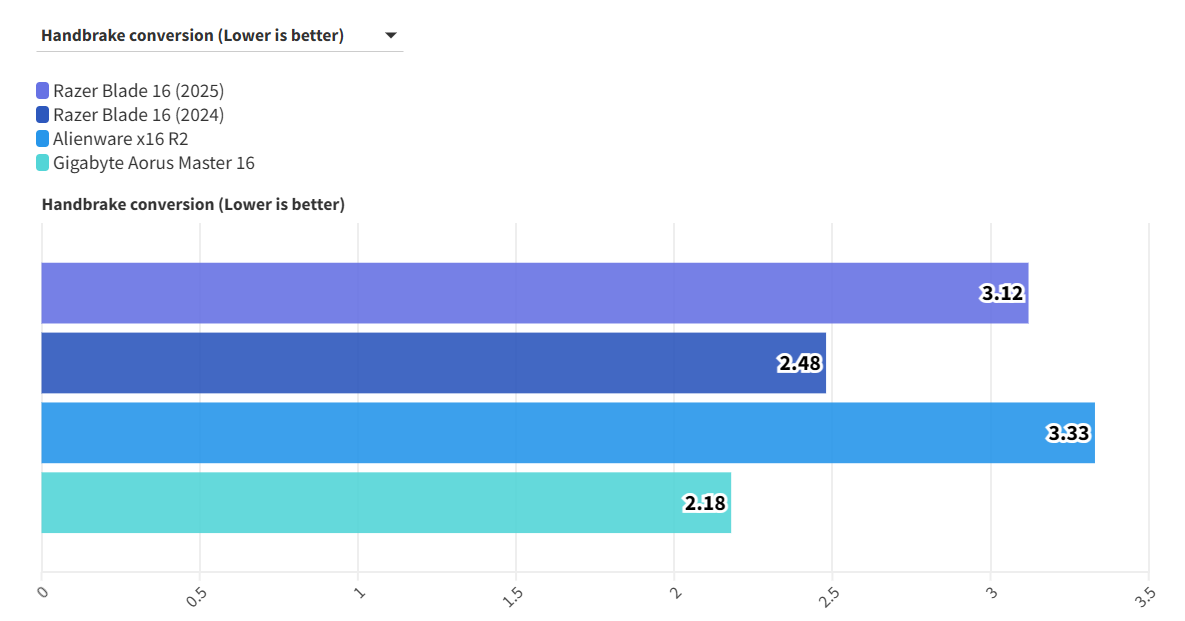The image size is (1185, 621).
Task: Click the 2.48 value label
Action: (x=800, y=364)
